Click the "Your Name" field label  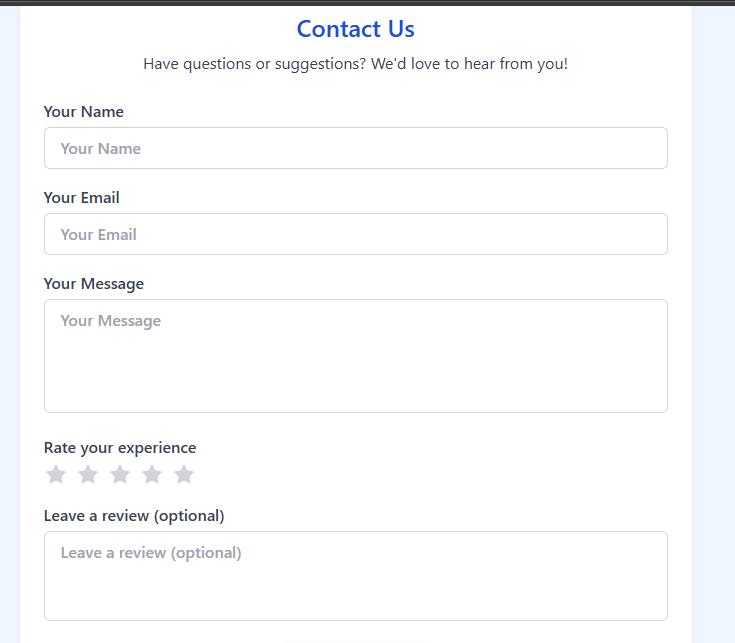(x=83, y=112)
